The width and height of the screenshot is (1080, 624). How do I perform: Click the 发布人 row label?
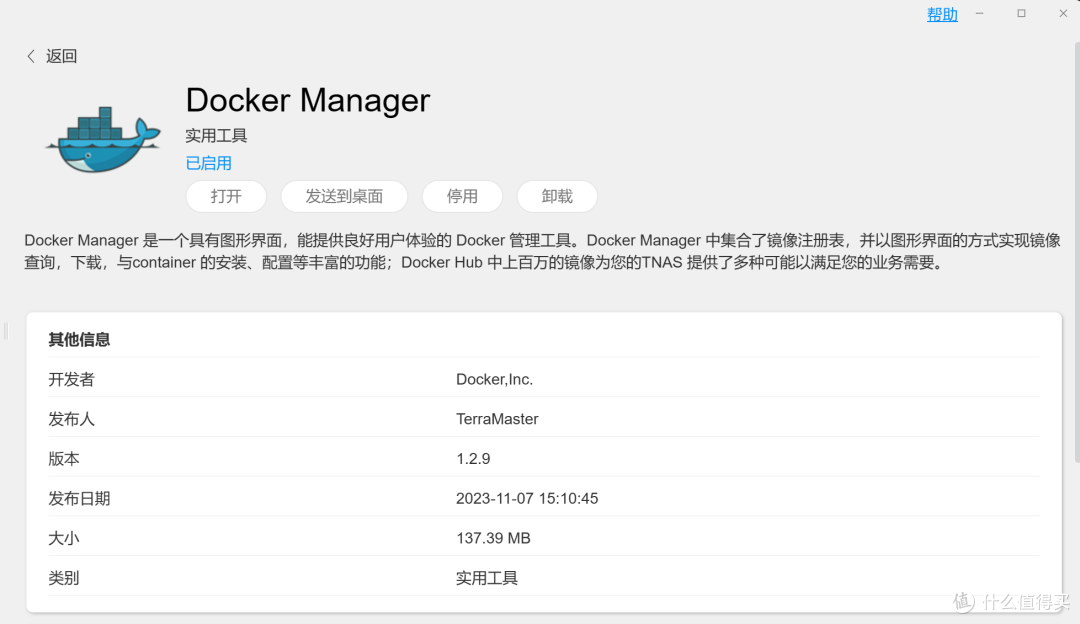pyautogui.click(x=72, y=419)
